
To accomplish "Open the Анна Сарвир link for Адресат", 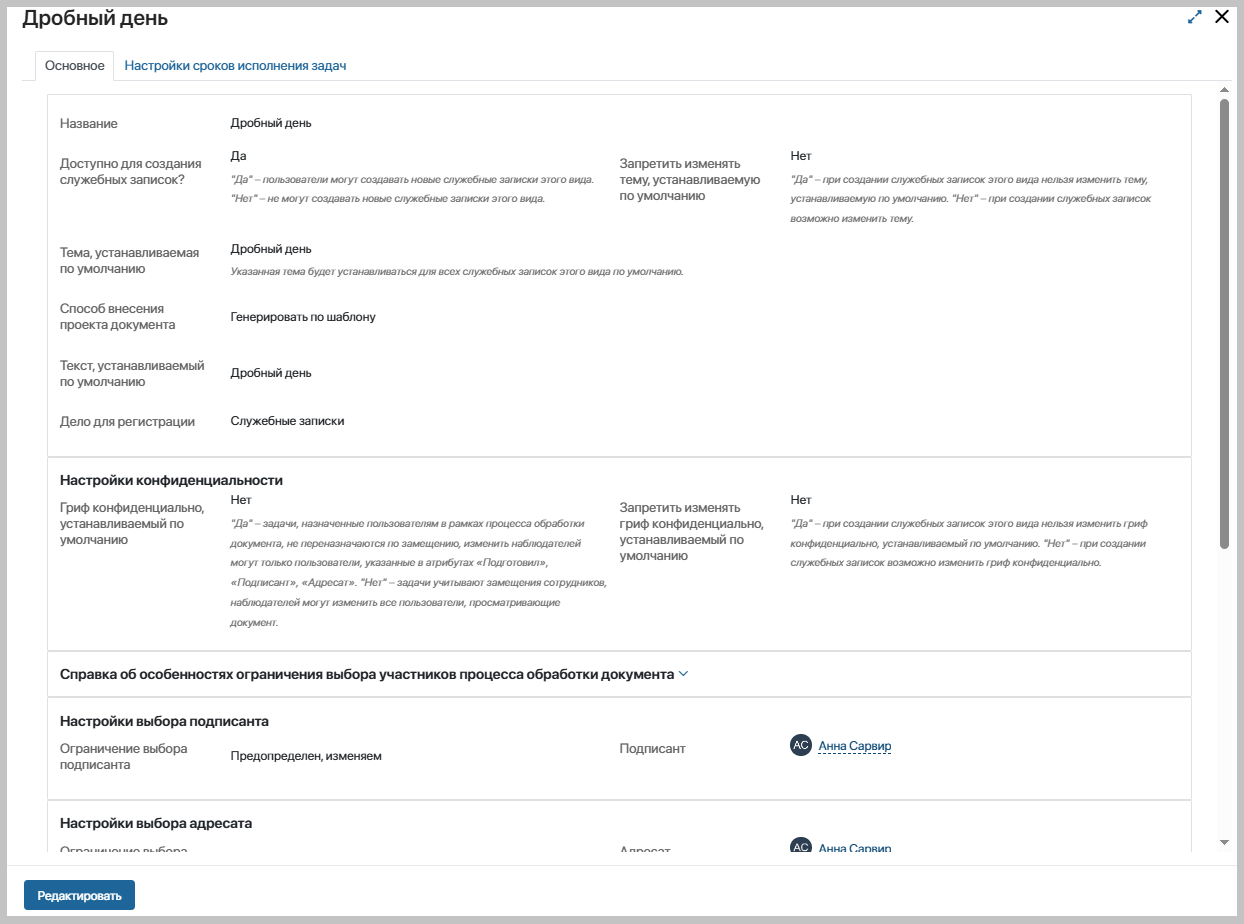I will point(854,848).
